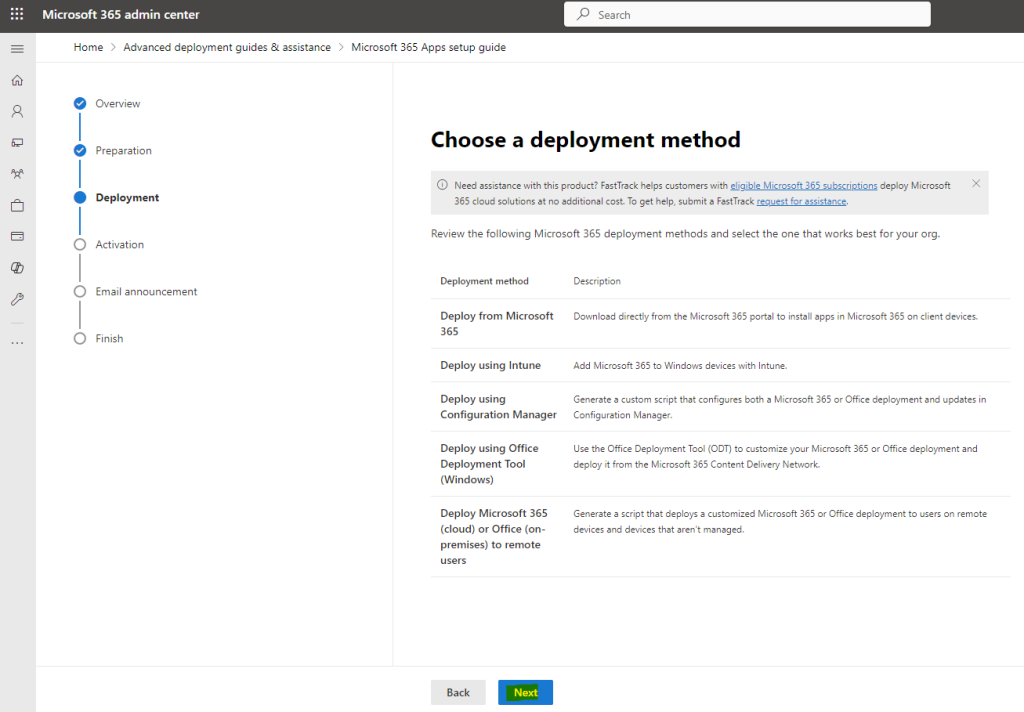Open Copilot icon in sidebar
The height and width of the screenshot is (712, 1024).
[x=18, y=268]
